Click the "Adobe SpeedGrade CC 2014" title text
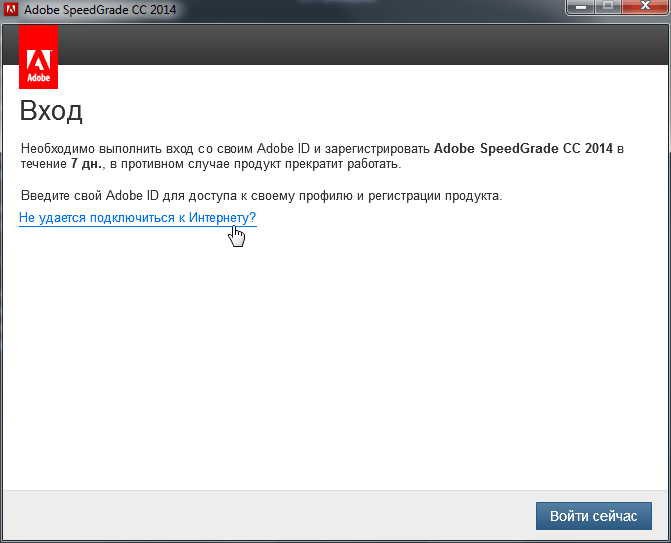 tap(100, 9)
